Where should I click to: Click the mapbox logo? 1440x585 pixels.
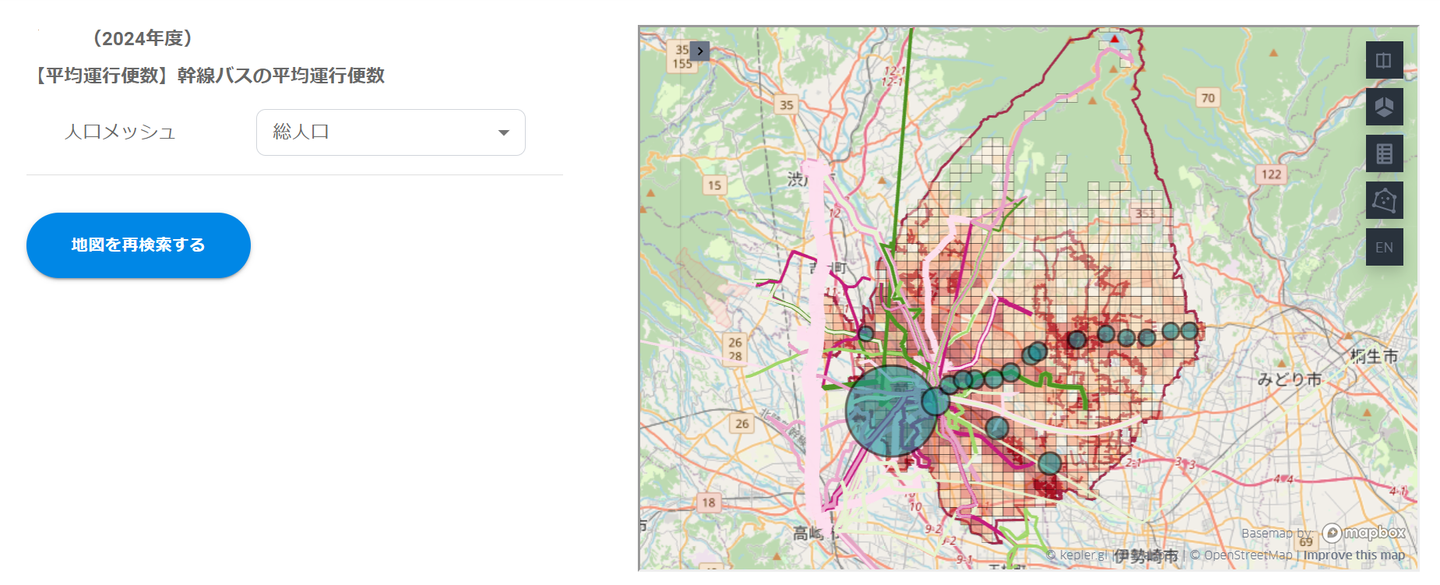coord(1364,533)
